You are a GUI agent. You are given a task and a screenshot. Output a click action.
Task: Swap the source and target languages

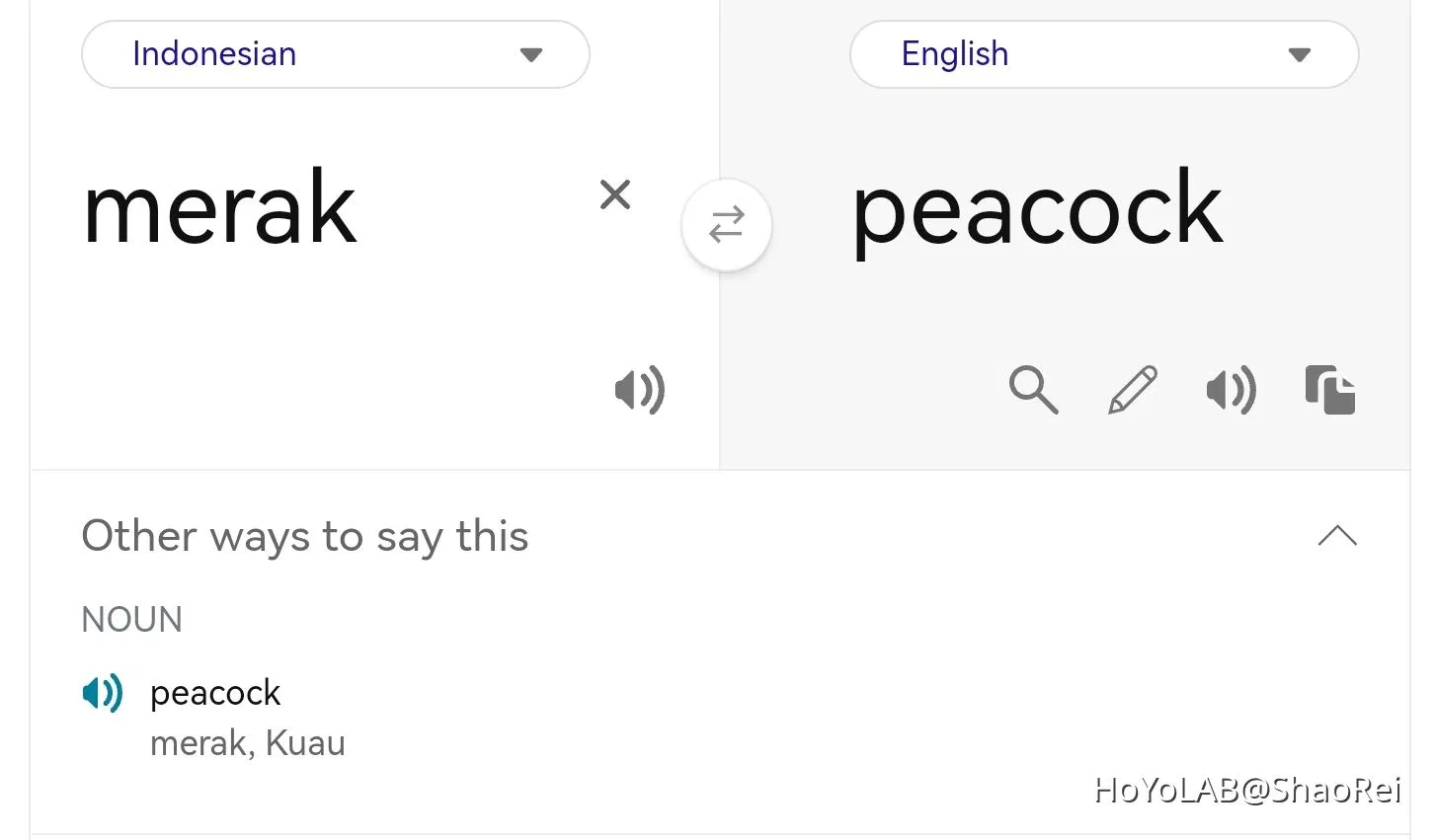point(726,225)
